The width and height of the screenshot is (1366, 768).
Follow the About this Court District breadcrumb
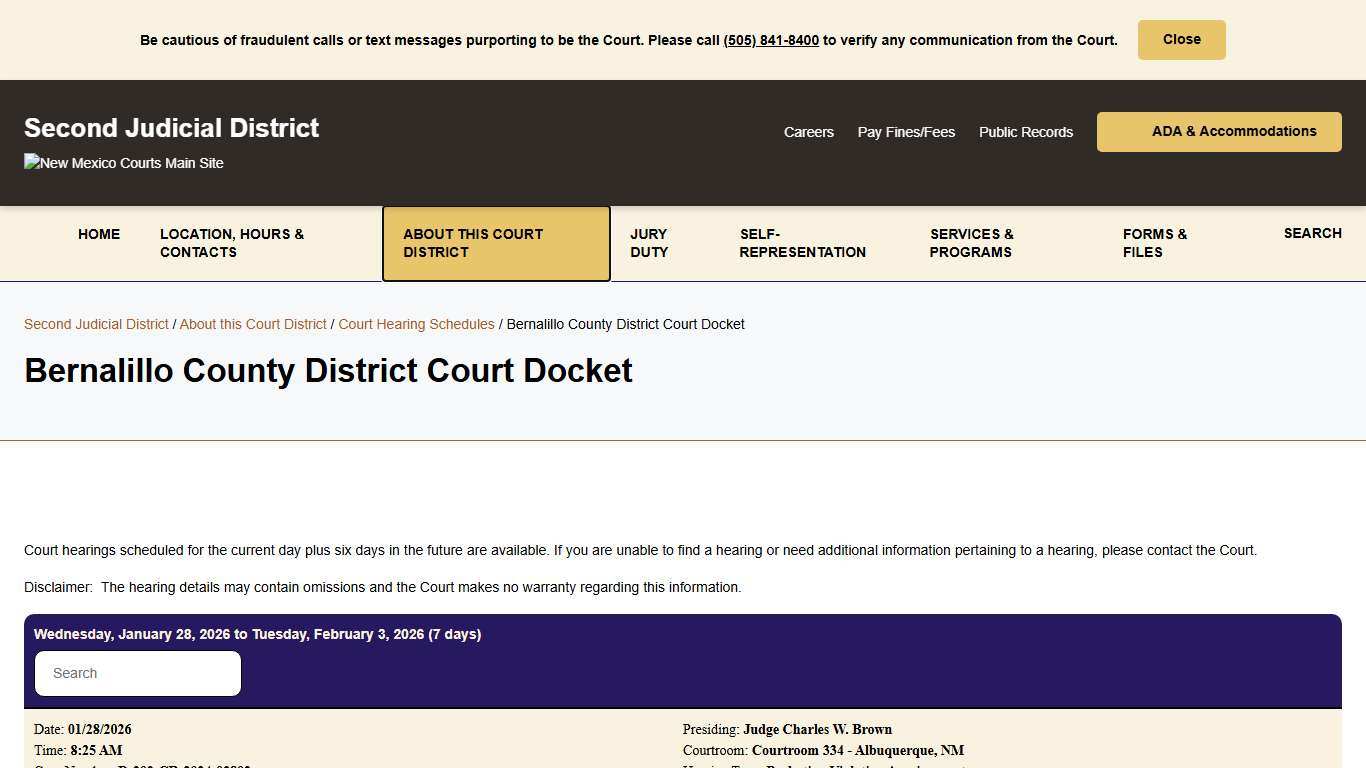[253, 323]
